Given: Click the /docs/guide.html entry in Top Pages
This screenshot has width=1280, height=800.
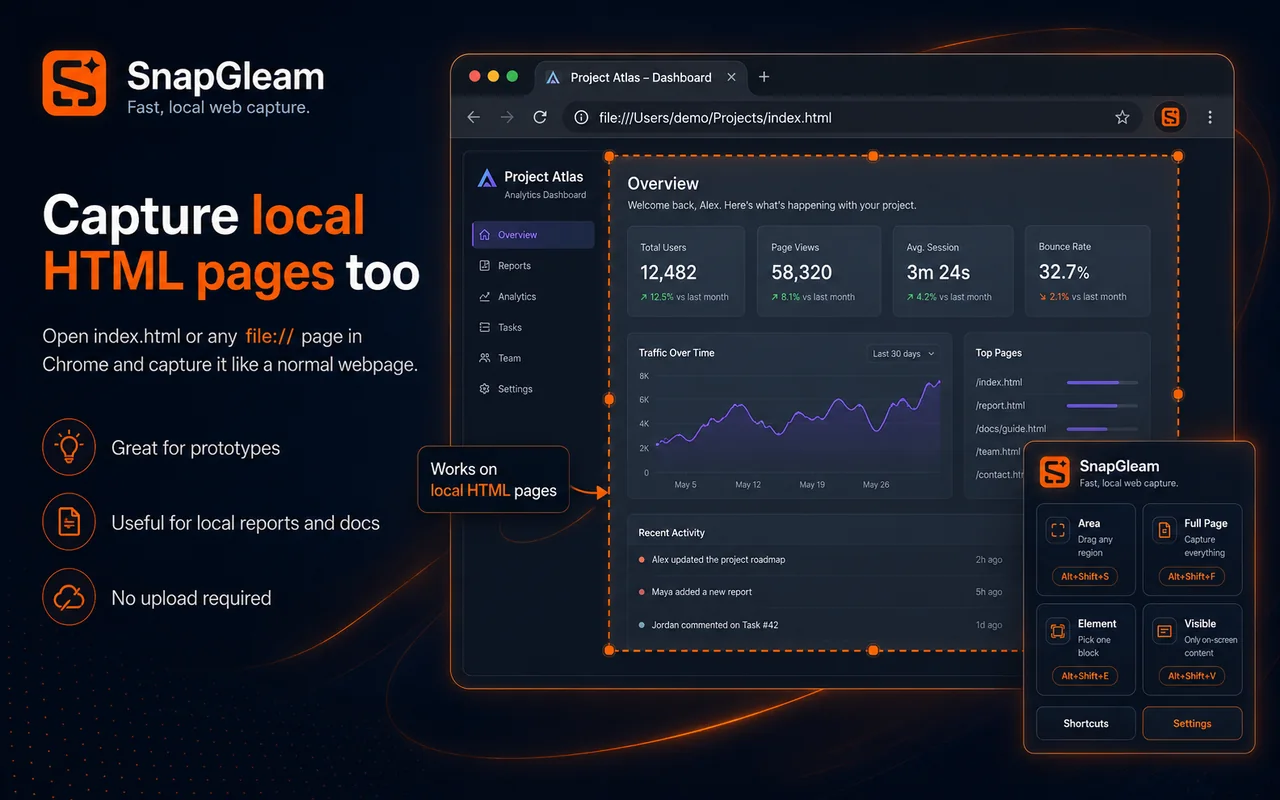Looking at the screenshot, I should [1011, 429].
